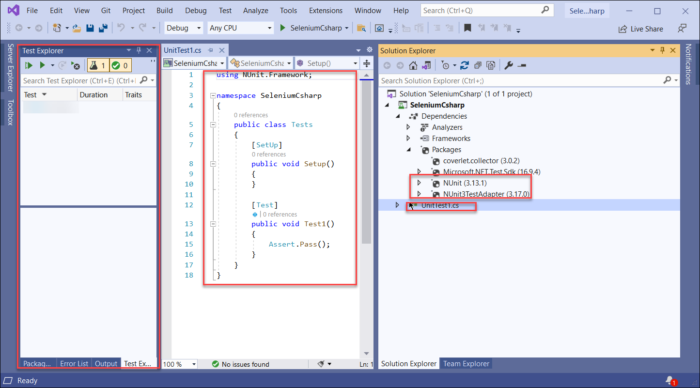Expand the NUnit (3.13.1) package node
Screen dimensions: 700x388
[x=419, y=183]
